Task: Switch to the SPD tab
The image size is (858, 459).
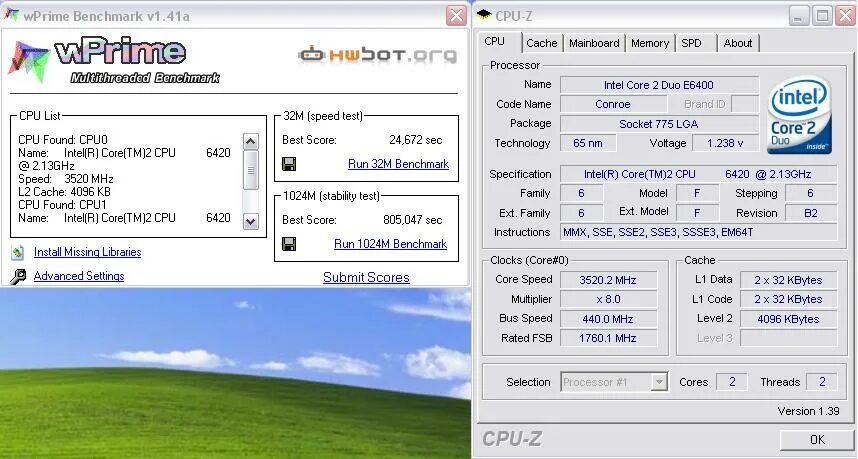Action: [x=691, y=43]
